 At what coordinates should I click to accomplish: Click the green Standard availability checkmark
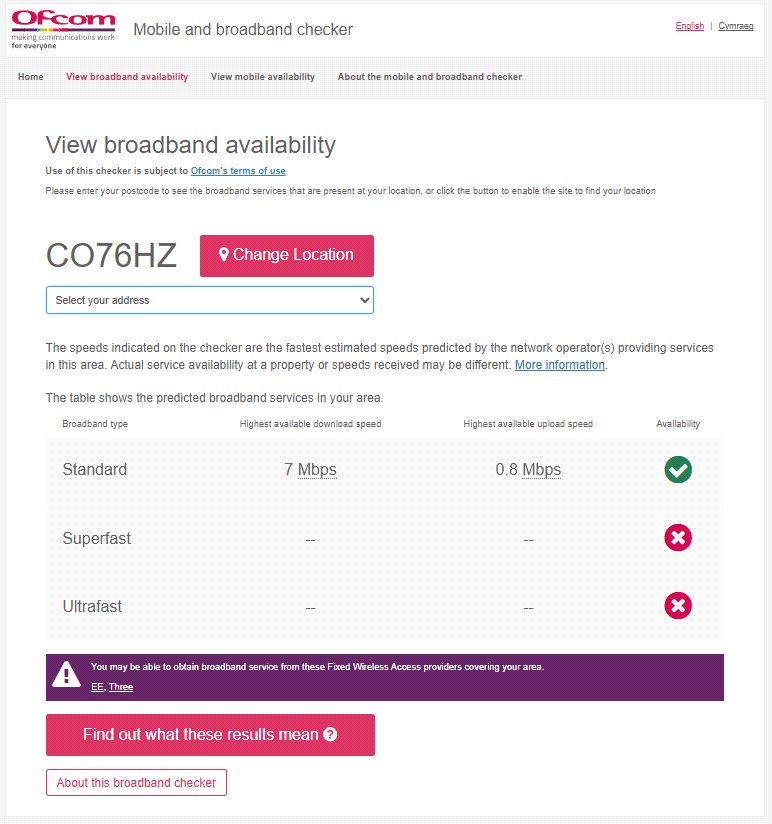[x=678, y=469]
